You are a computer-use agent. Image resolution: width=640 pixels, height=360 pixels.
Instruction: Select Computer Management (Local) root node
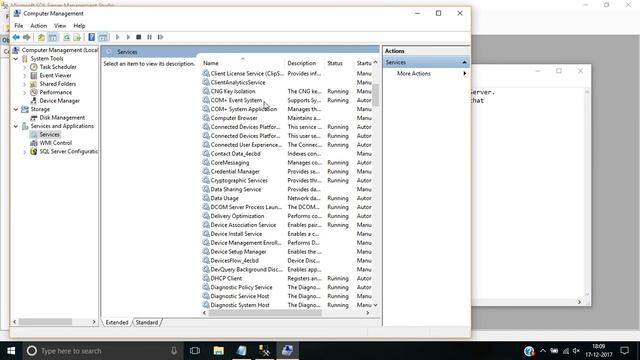coord(60,50)
